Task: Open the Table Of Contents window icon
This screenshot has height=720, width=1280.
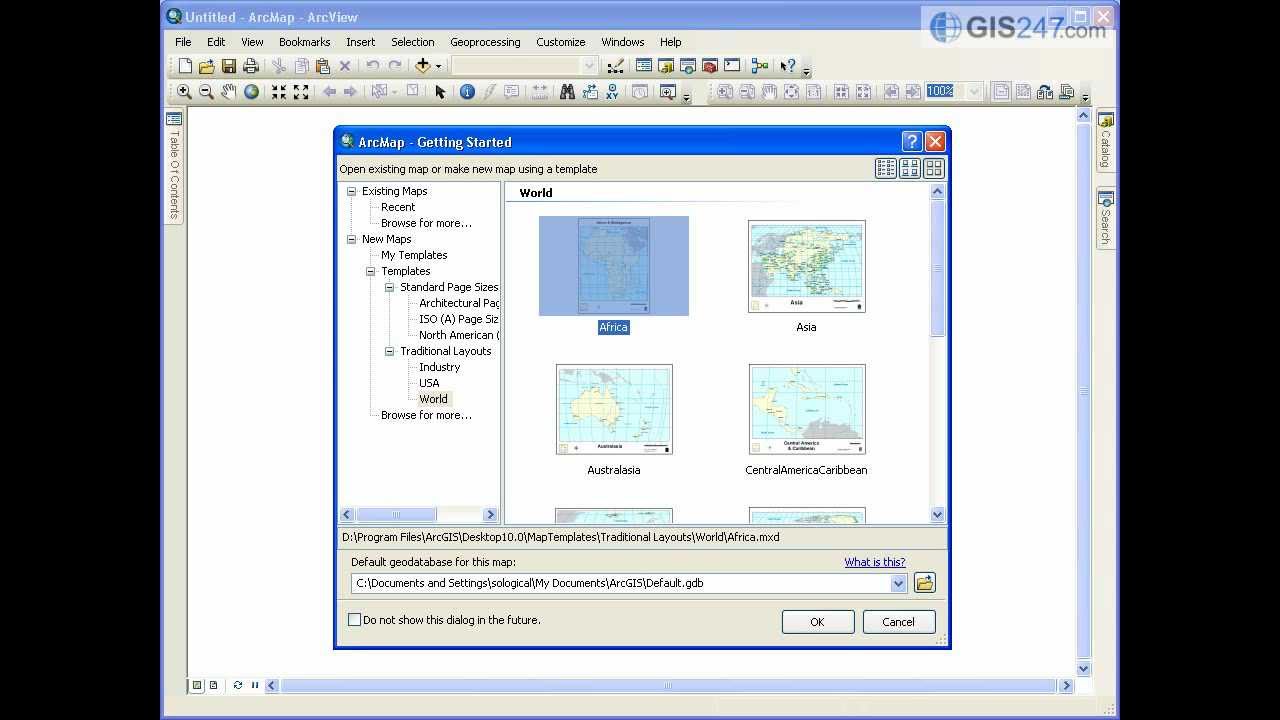Action: (644, 66)
